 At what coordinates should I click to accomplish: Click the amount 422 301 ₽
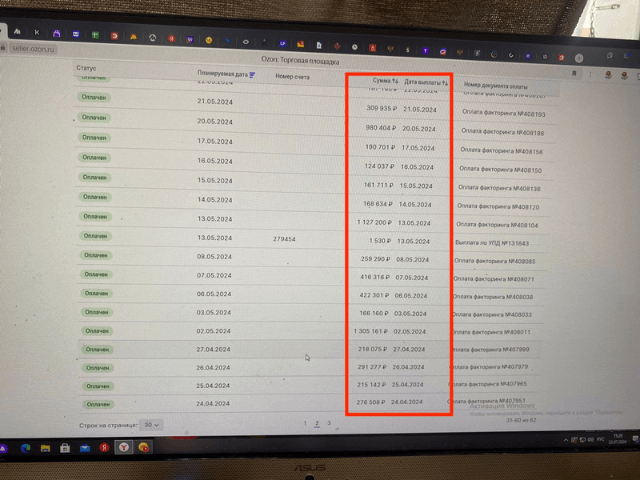point(374,295)
